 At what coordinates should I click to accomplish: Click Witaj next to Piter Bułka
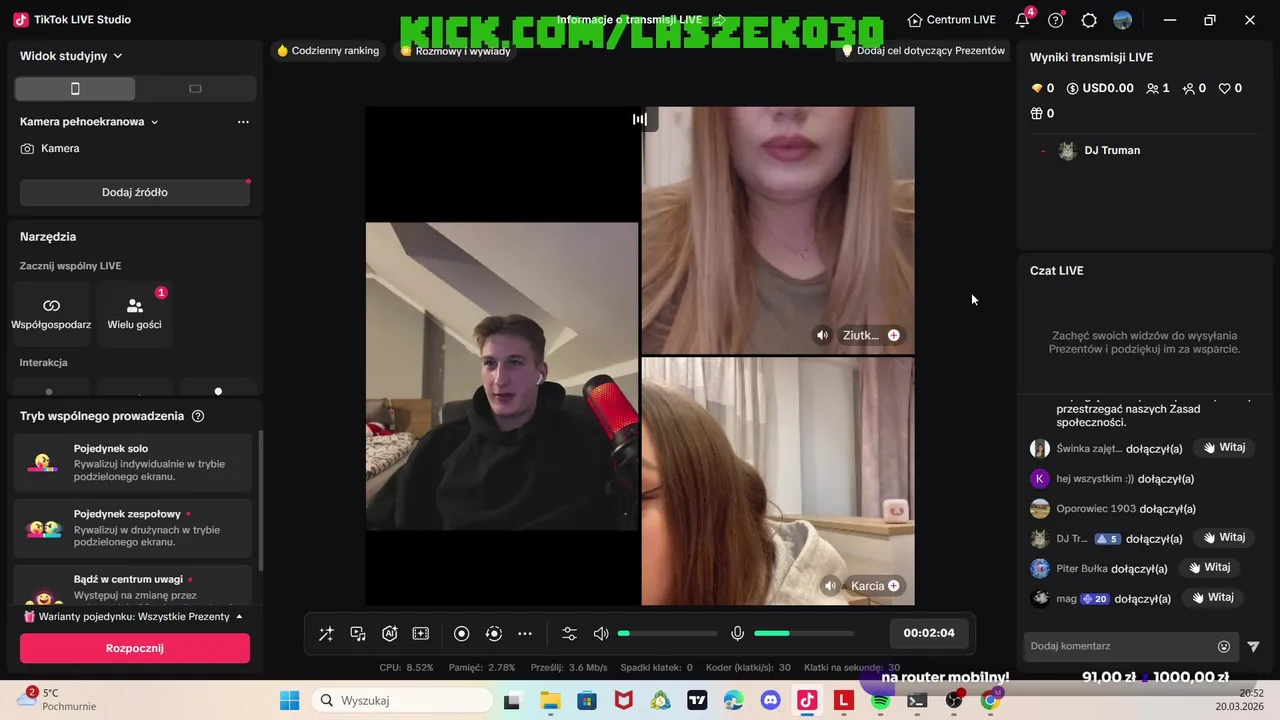1210,568
